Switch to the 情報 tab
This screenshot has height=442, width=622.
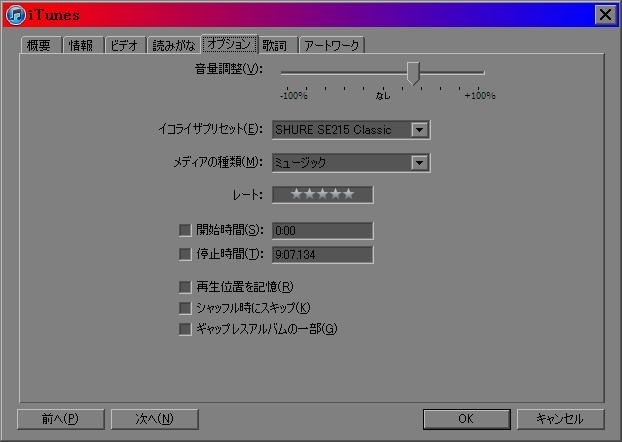pyautogui.click(x=83, y=45)
